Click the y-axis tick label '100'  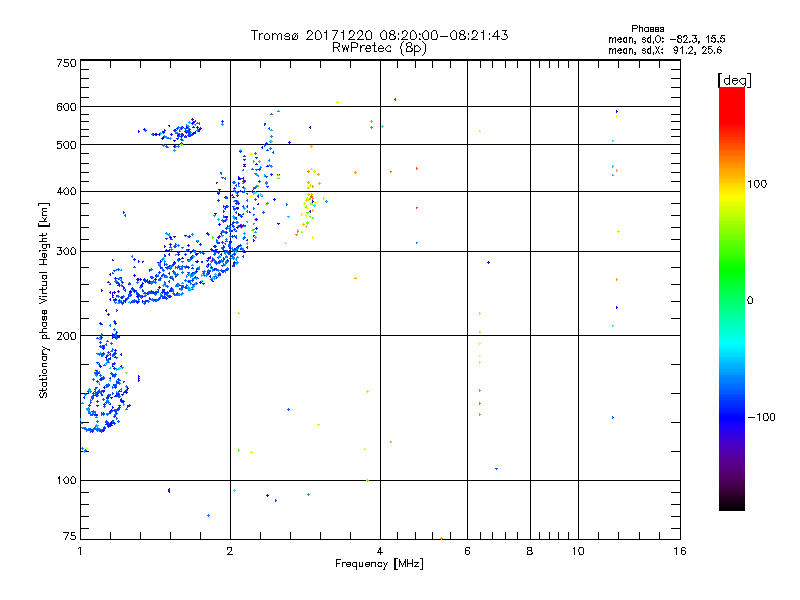[66, 480]
